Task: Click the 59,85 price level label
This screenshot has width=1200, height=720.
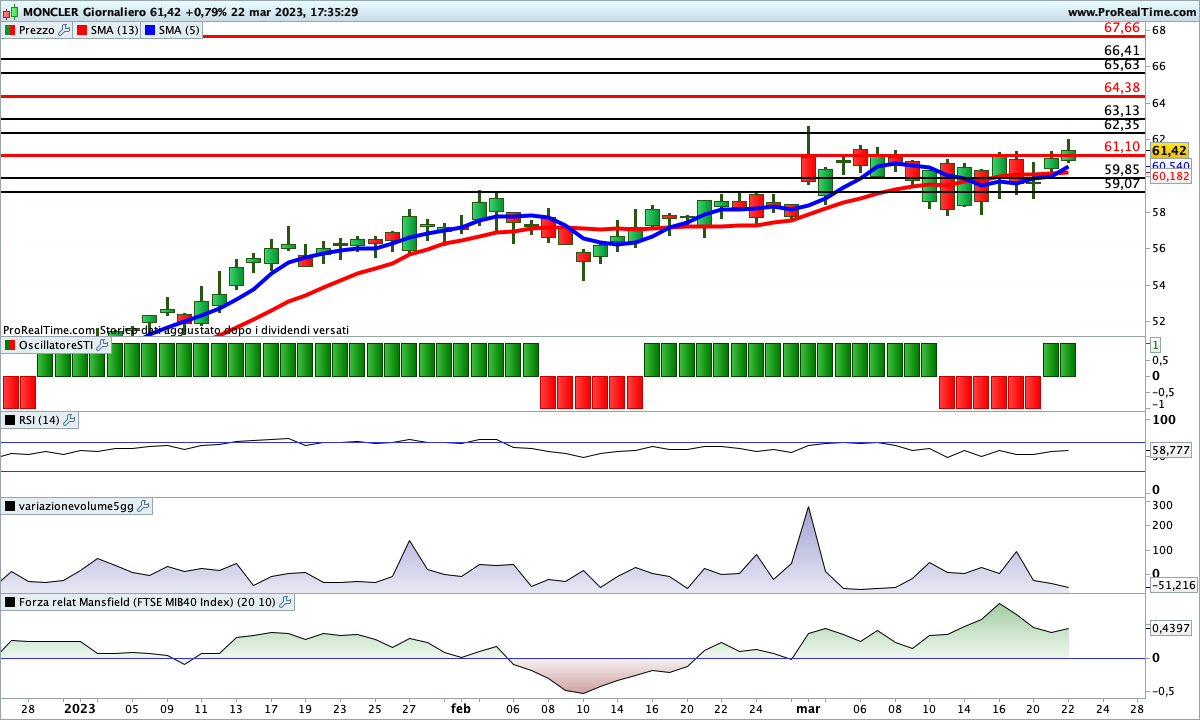Action: (x=1122, y=169)
